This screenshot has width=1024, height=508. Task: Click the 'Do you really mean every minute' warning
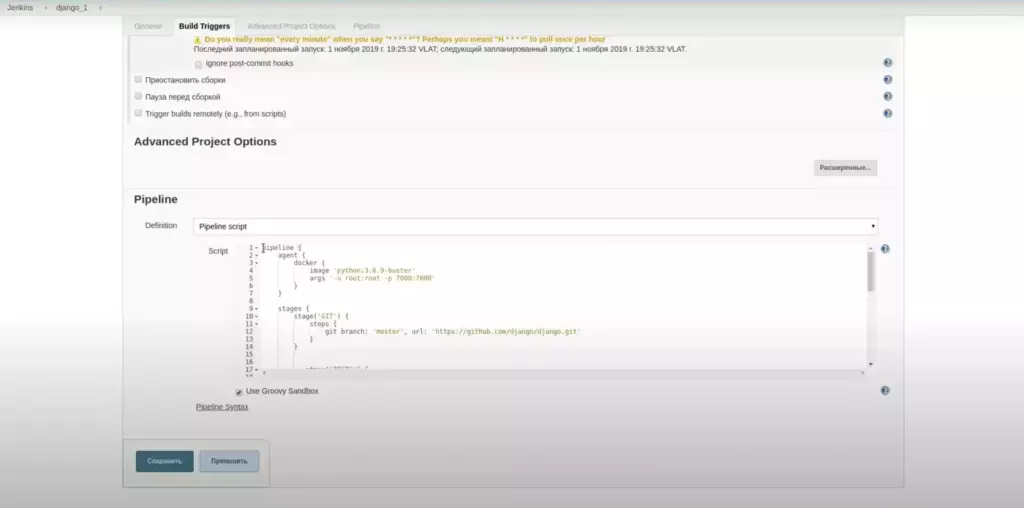(405, 39)
